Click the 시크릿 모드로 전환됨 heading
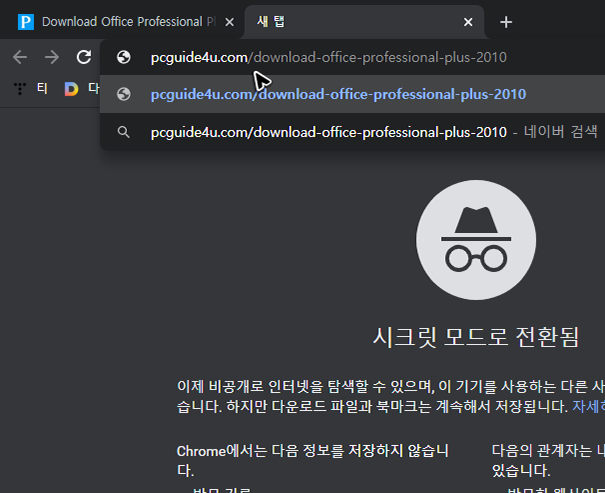The width and height of the screenshot is (605, 493). point(476,337)
